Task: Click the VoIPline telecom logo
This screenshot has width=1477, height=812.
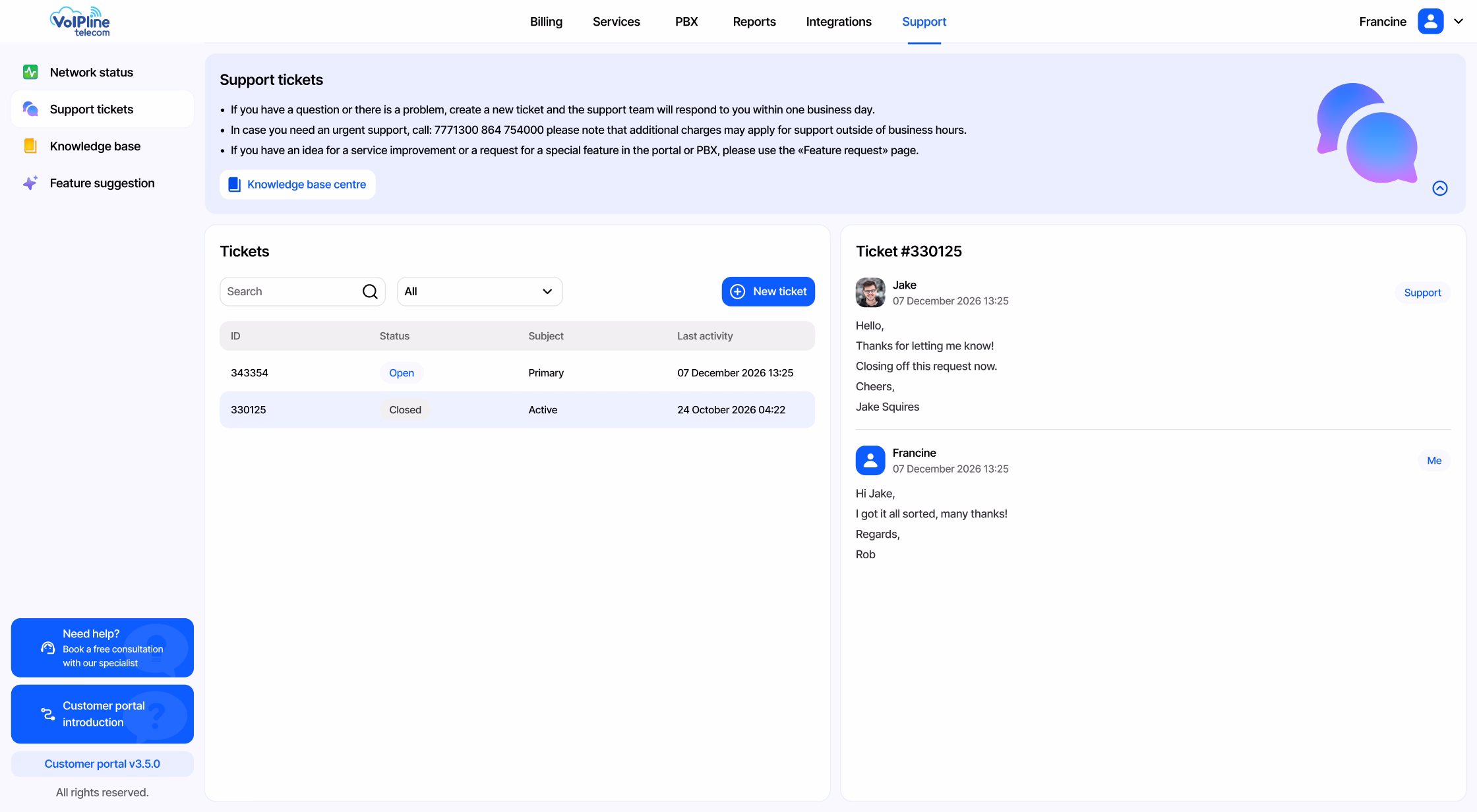Action: point(80,21)
